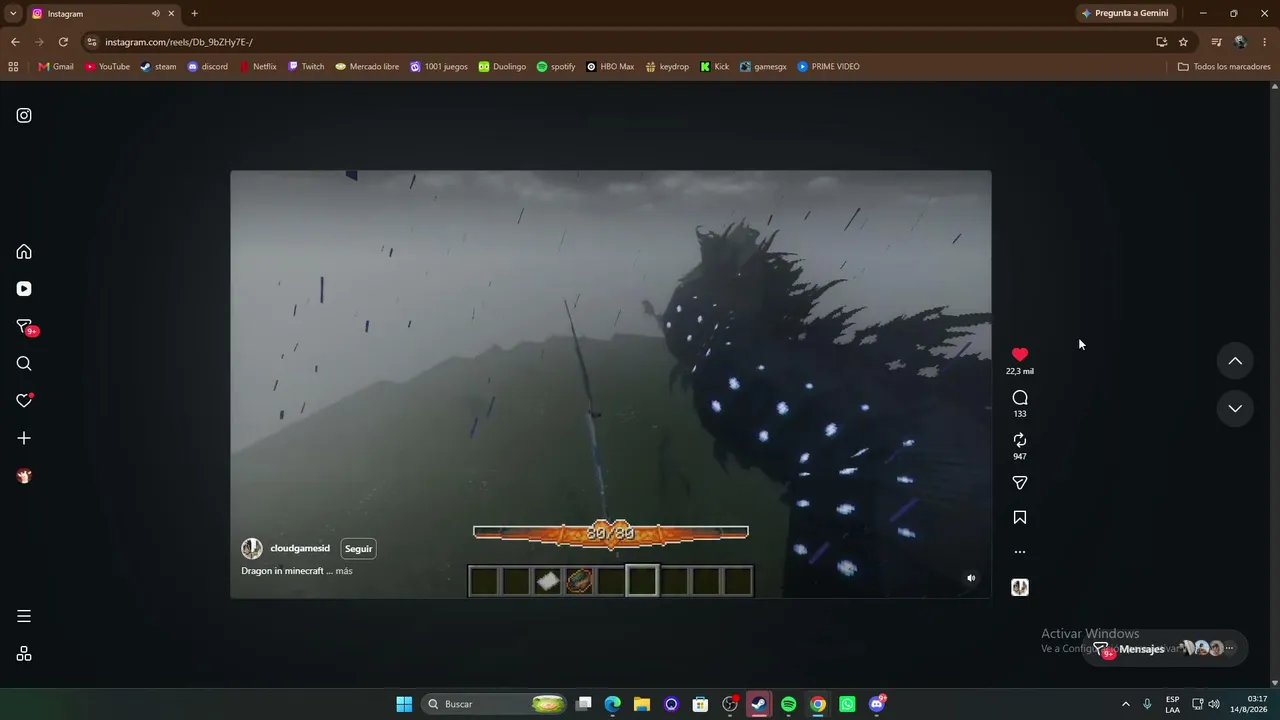This screenshot has width=1280, height=720.
Task: Reload the Instagram page
Action: [x=63, y=42]
